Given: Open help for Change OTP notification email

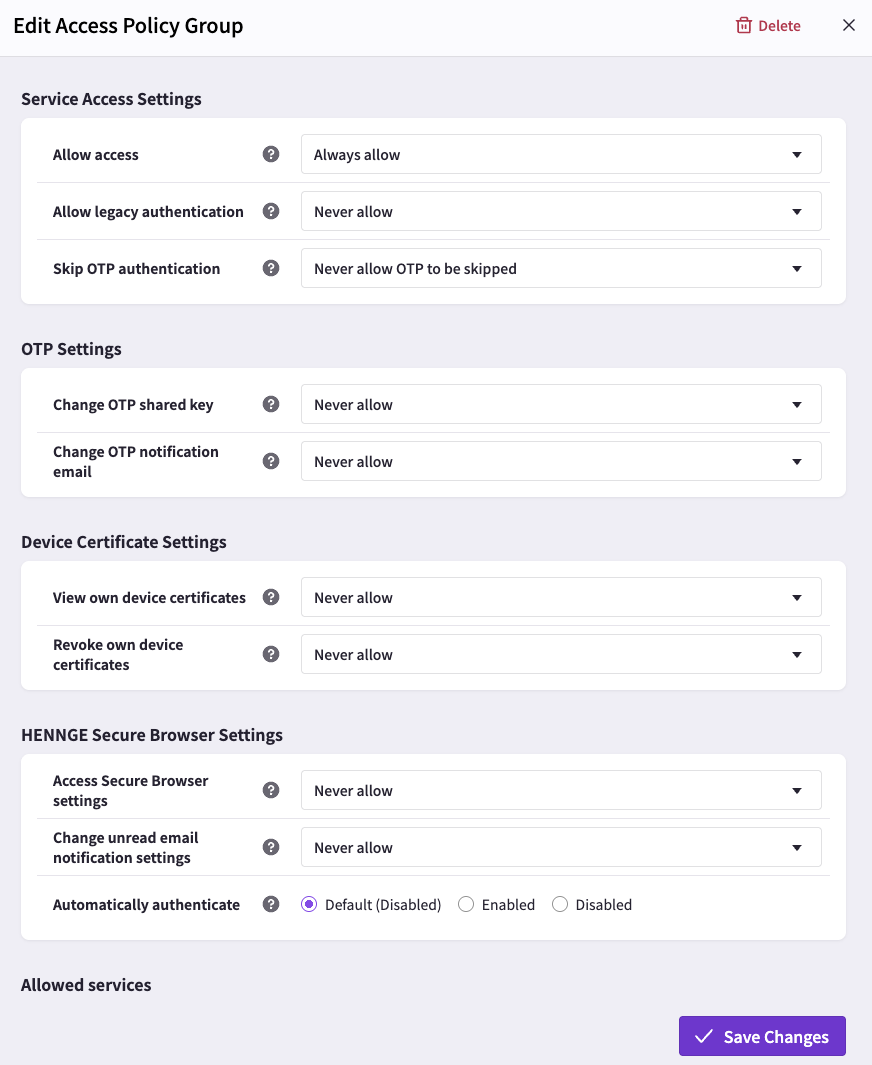Looking at the screenshot, I should [x=271, y=461].
